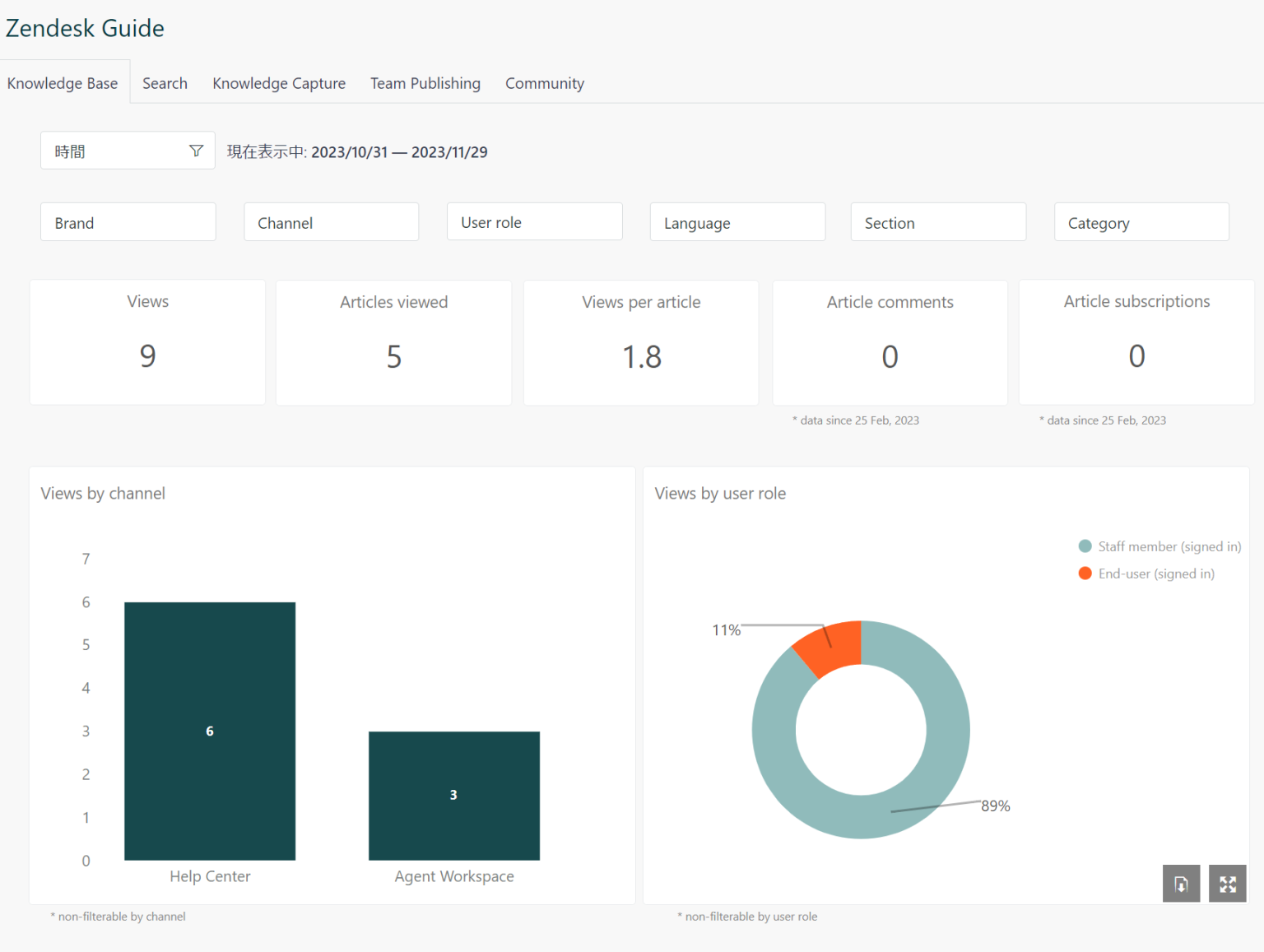The image size is (1264, 952).
Task: Open the time period filter funnel icon
Action: [196, 151]
